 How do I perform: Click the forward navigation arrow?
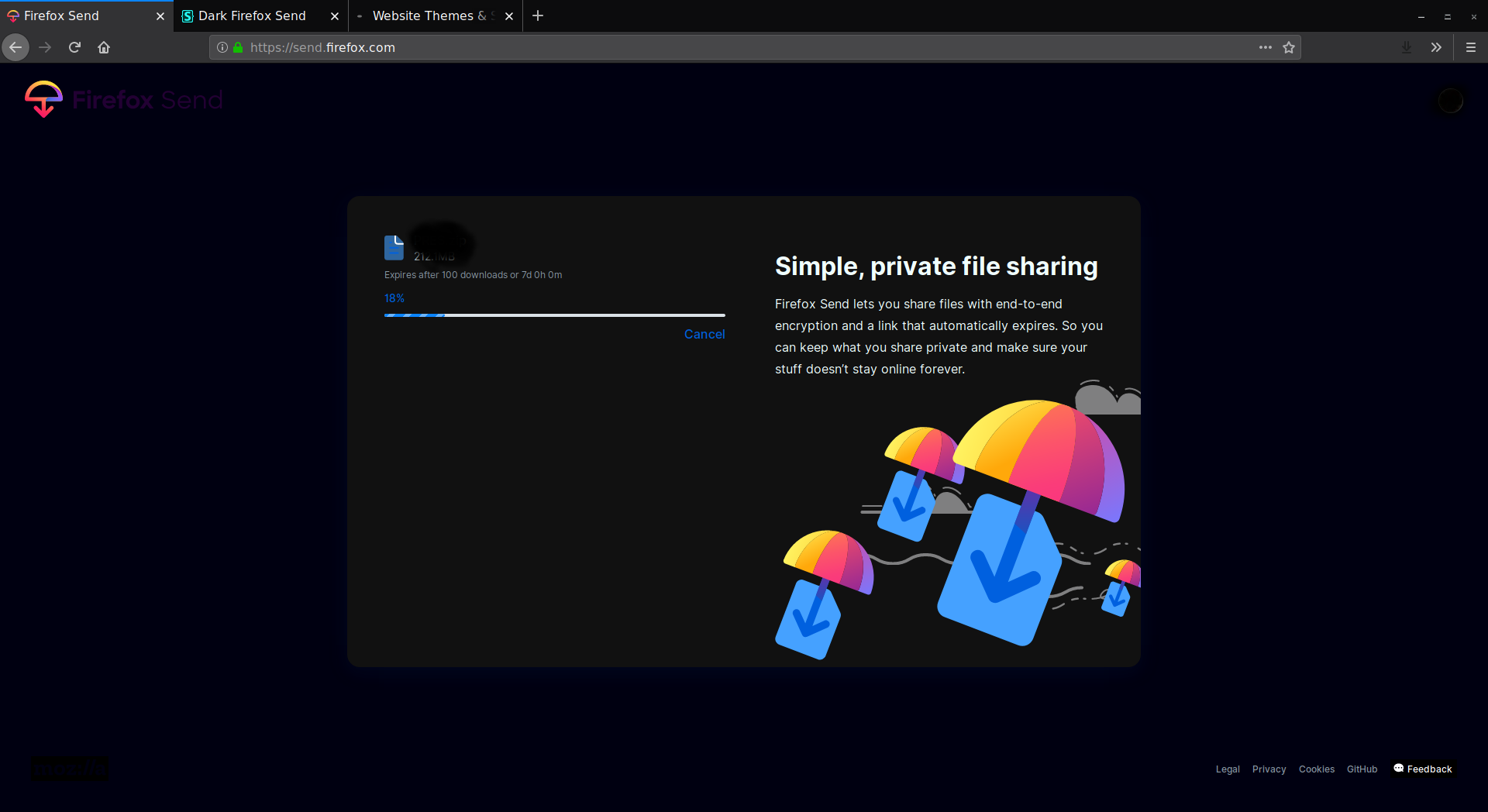tap(44, 47)
